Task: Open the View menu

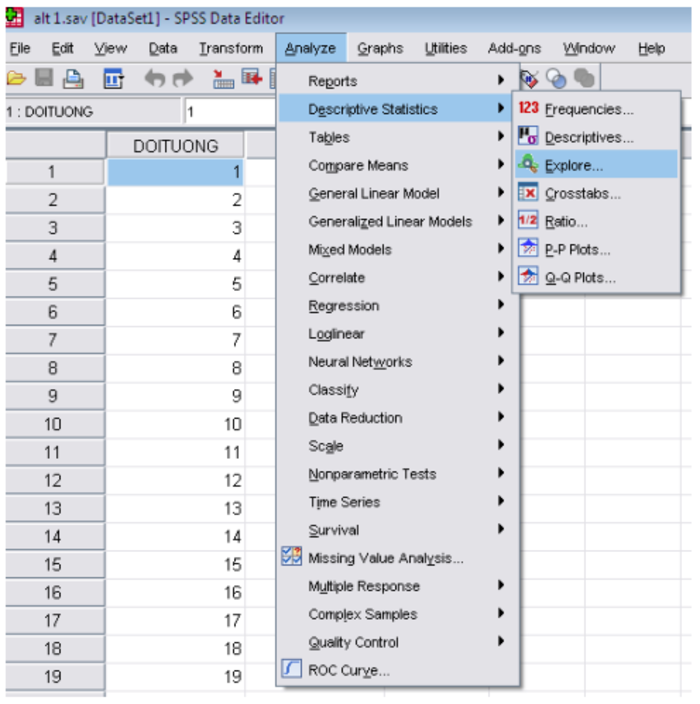Action: pyautogui.click(x=111, y=48)
